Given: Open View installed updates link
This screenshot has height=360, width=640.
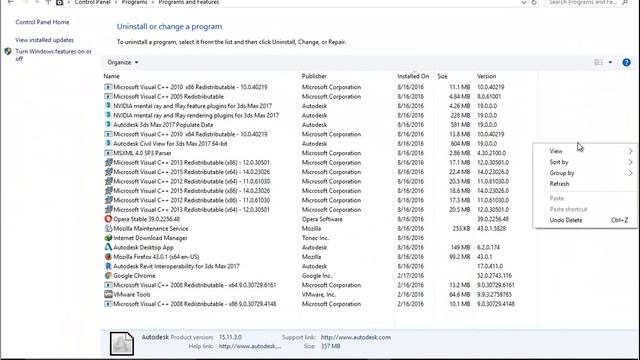Looking at the screenshot, I should point(44,40).
